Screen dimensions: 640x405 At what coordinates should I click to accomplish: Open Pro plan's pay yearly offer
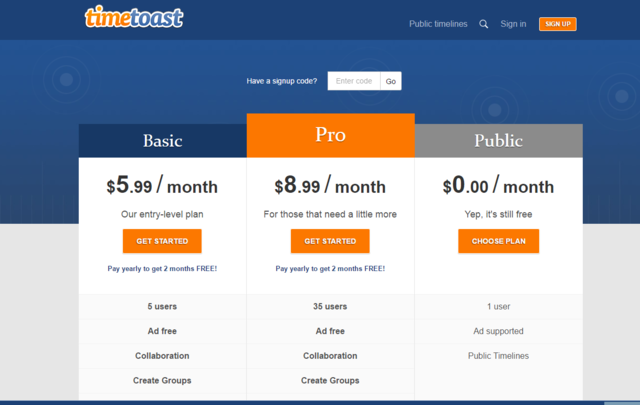pyautogui.click(x=330, y=269)
